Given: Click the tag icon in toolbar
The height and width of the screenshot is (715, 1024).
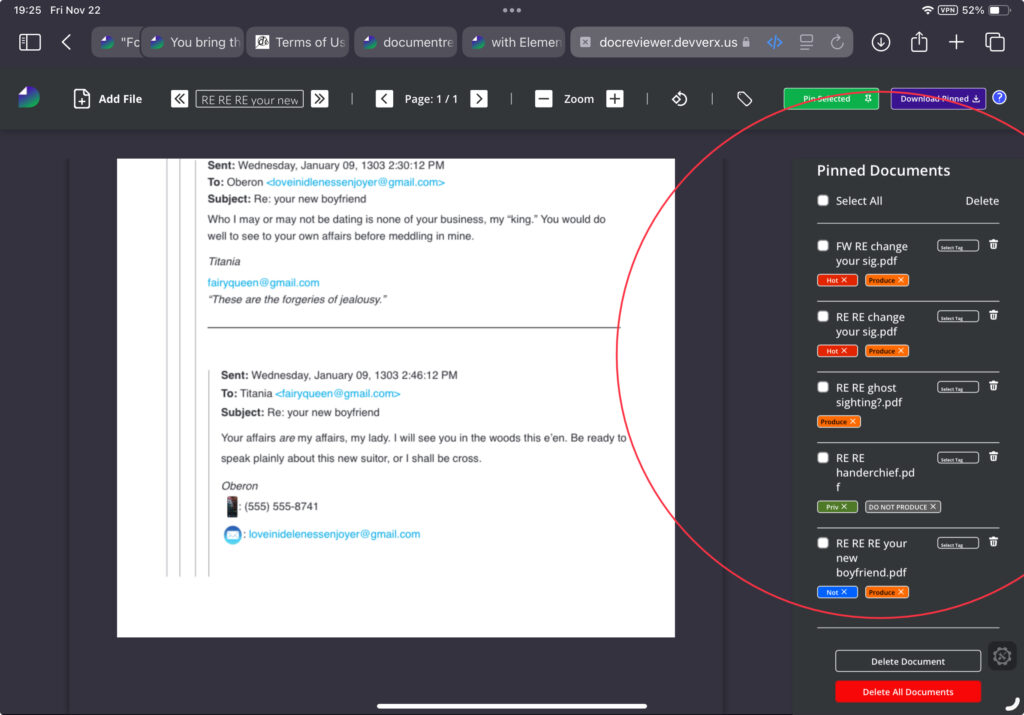Looking at the screenshot, I should click(744, 99).
